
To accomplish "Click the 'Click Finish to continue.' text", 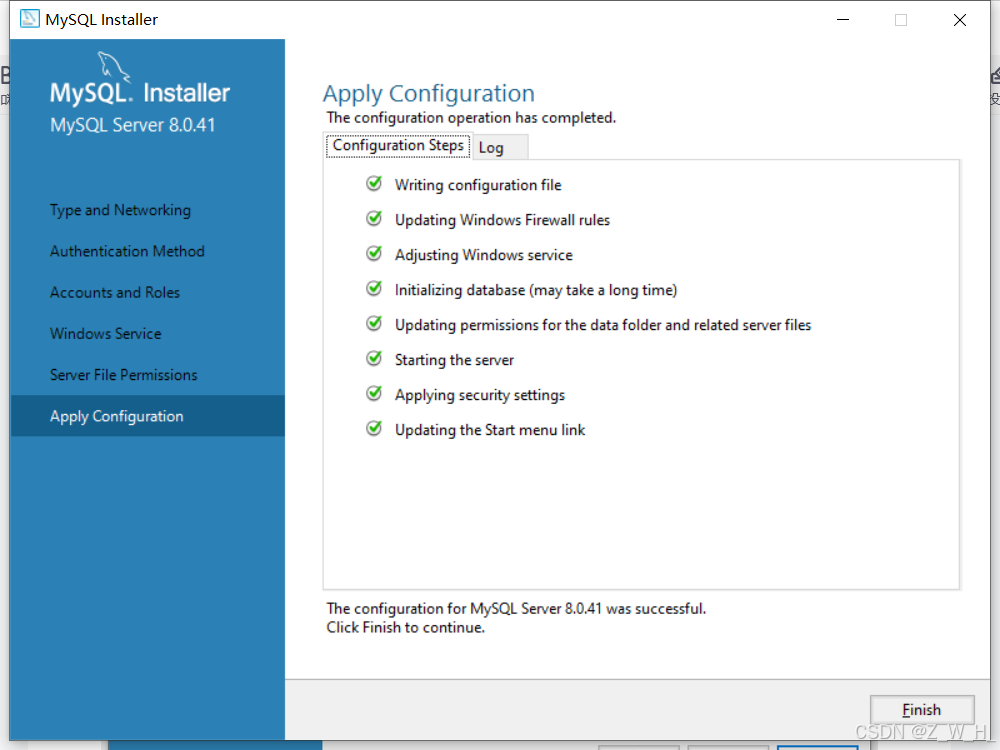I will (406, 628).
